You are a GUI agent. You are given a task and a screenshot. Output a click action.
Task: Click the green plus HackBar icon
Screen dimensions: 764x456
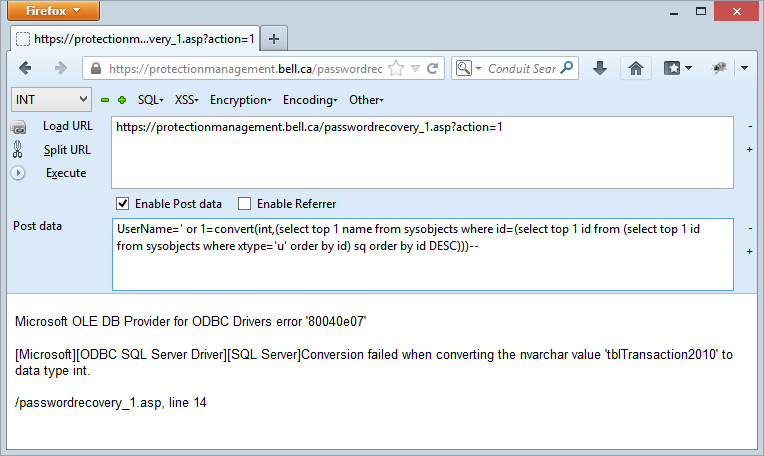[x=122, y=100]
